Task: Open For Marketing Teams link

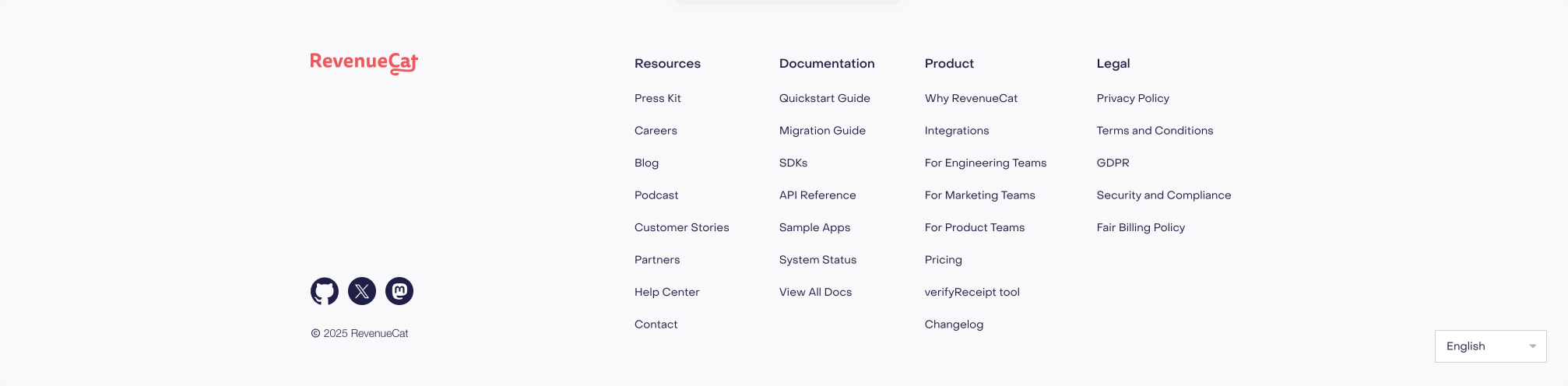Action: click(980, 195)
